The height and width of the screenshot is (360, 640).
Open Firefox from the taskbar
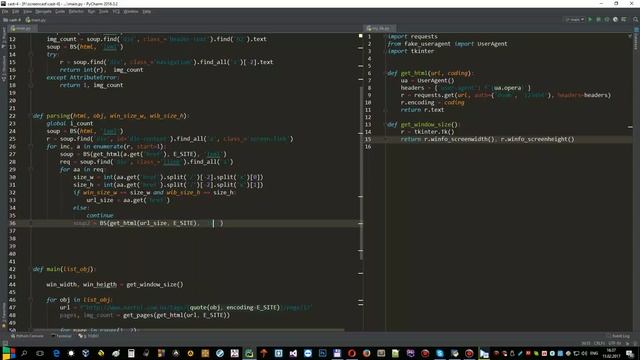[367, 353]
